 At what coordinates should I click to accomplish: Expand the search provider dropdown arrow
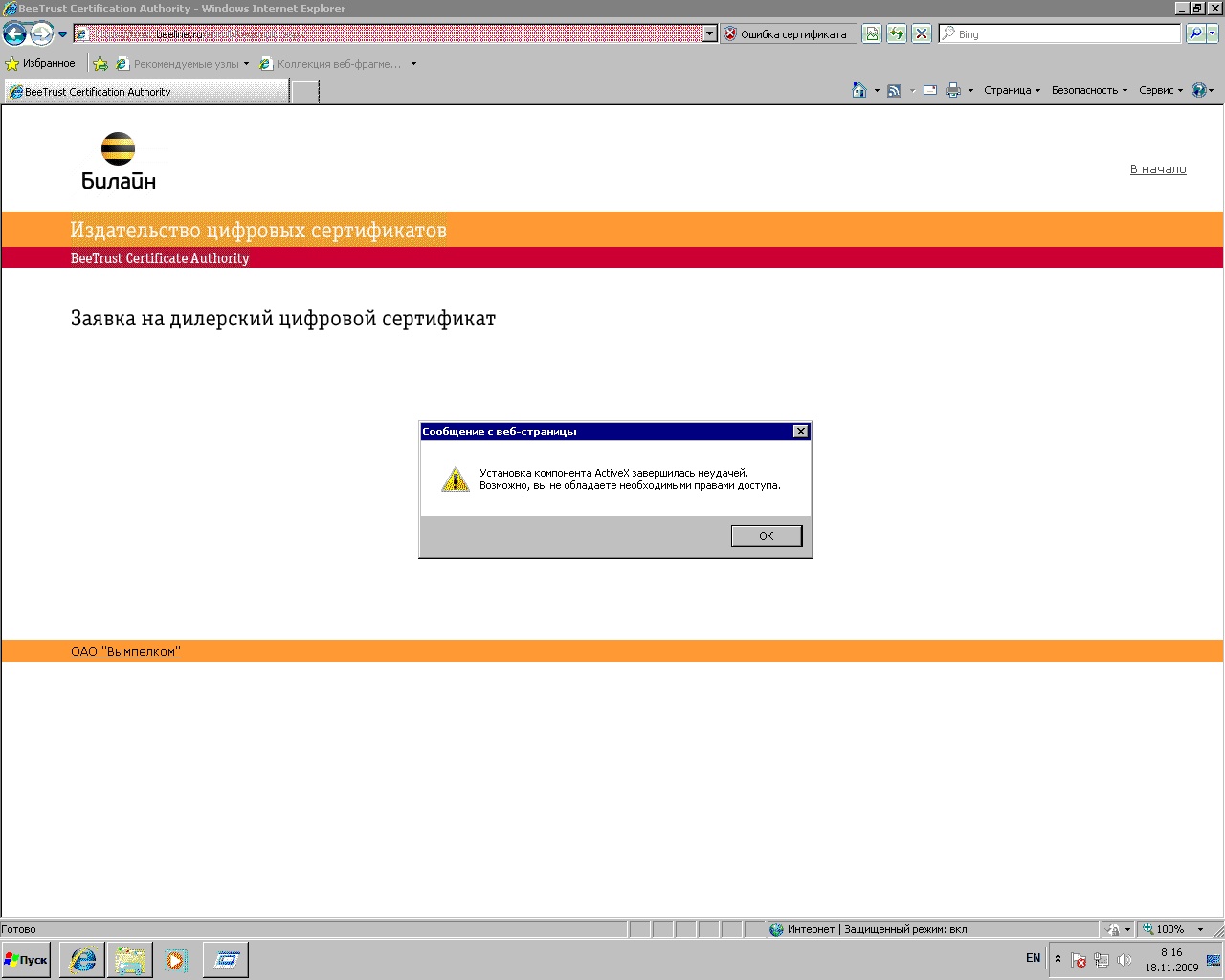coord(1213,33)
